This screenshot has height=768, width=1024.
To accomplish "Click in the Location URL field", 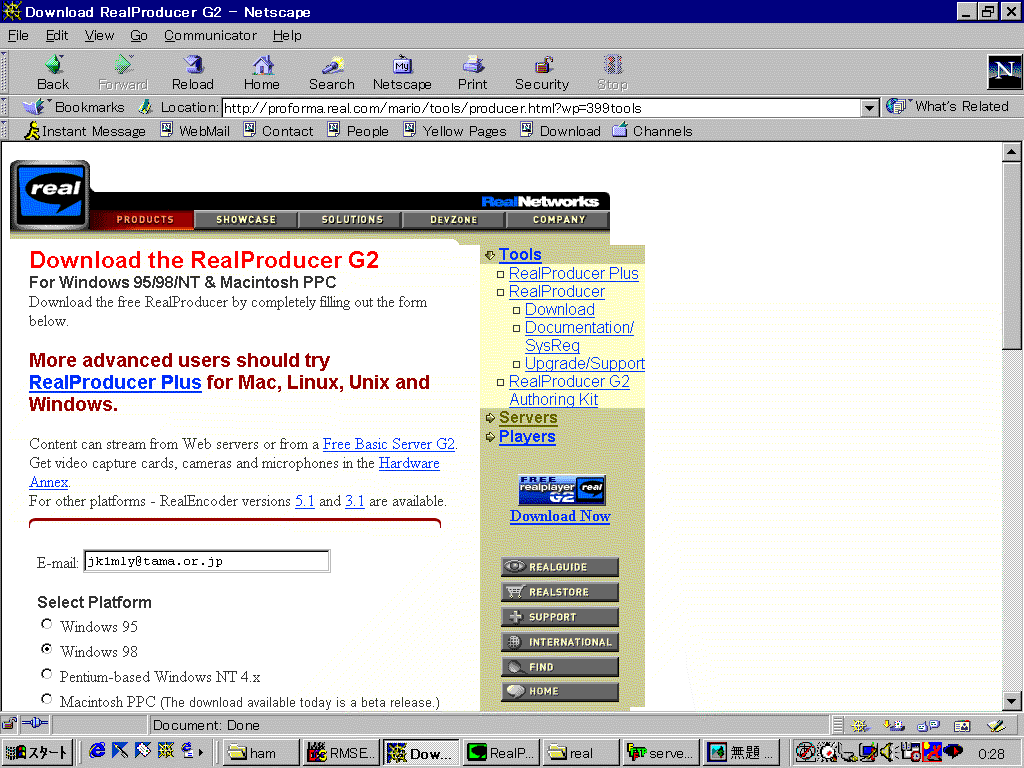I will (542, 108).
